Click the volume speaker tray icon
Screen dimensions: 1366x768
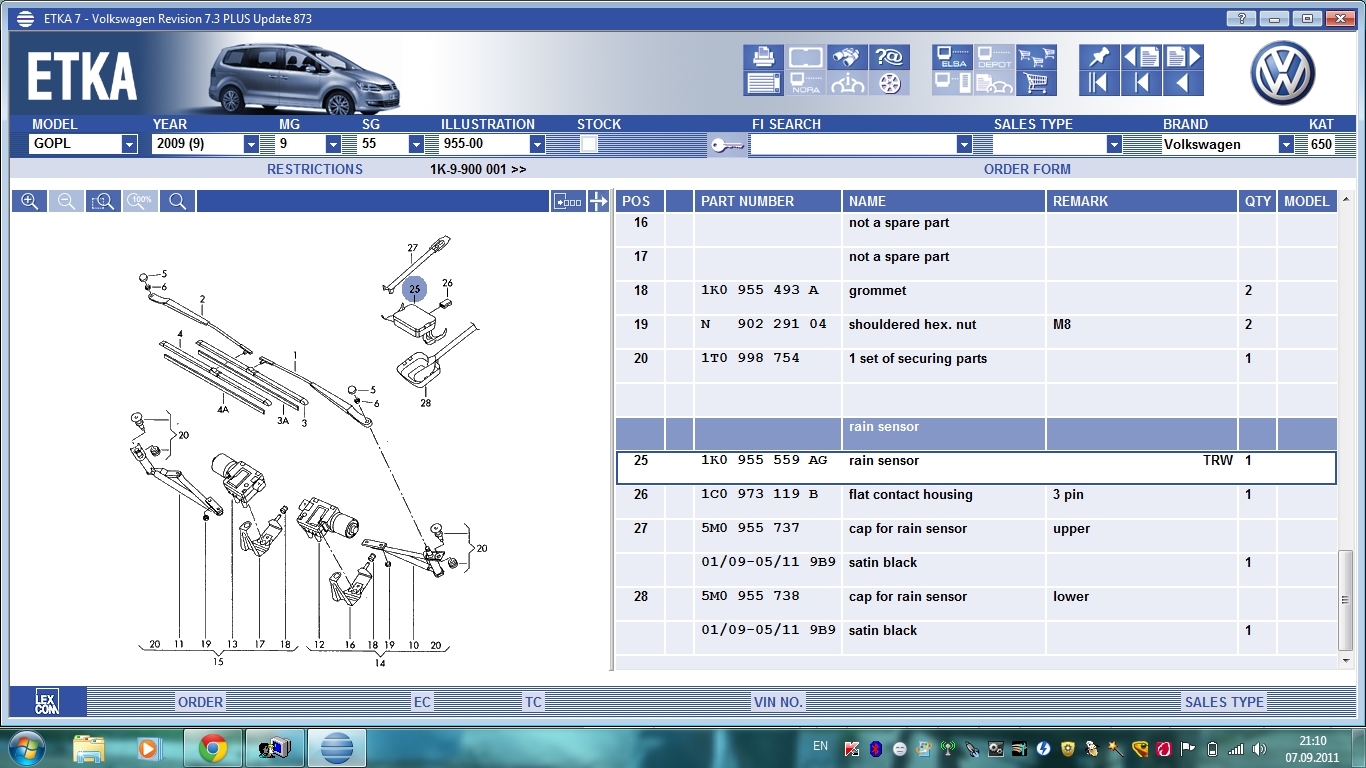[1259, 748]
